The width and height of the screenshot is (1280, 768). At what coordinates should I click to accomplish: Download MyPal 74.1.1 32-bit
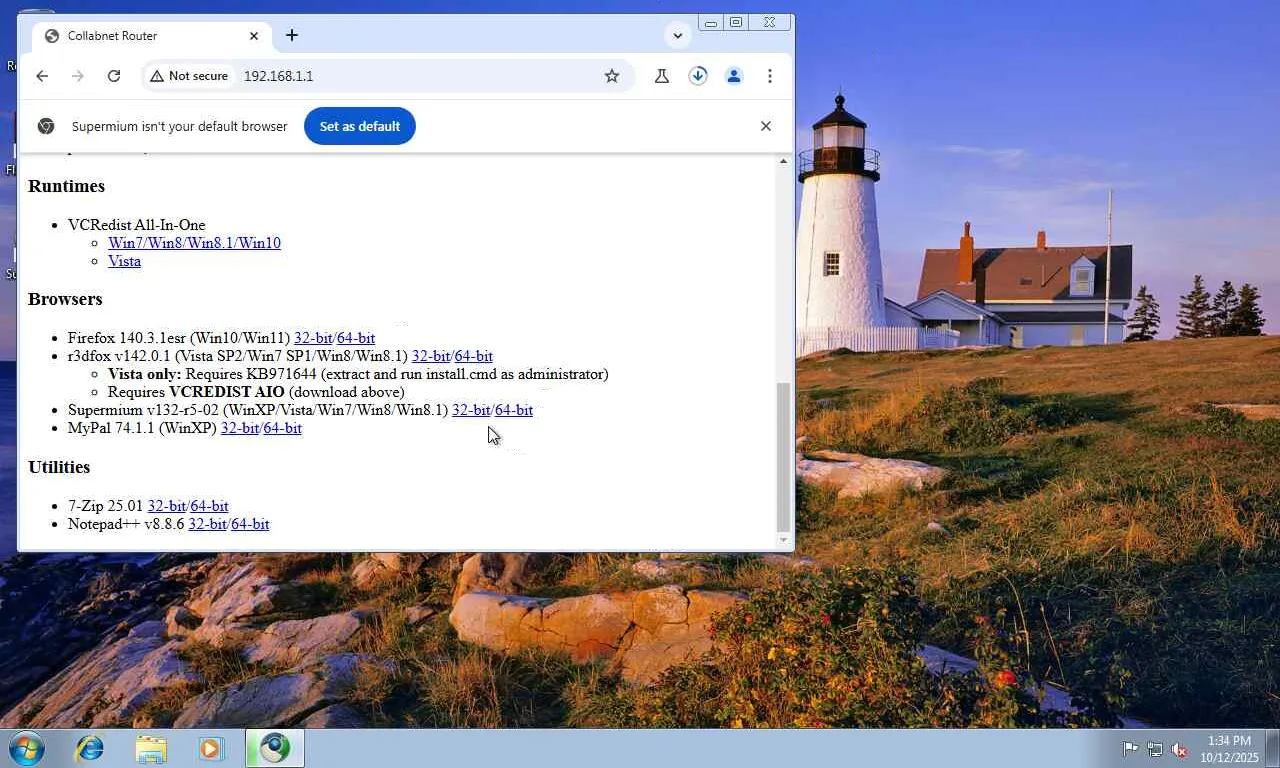point(240,428)
